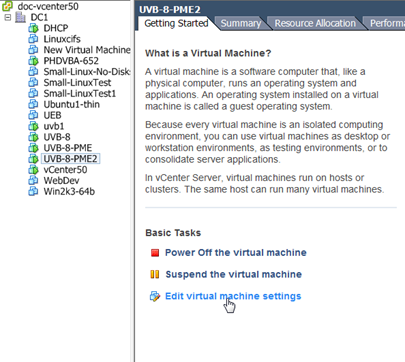Click the doc-vcenter50 server icon
Viewport: 405px width, 362px height.
pos(7,6)
